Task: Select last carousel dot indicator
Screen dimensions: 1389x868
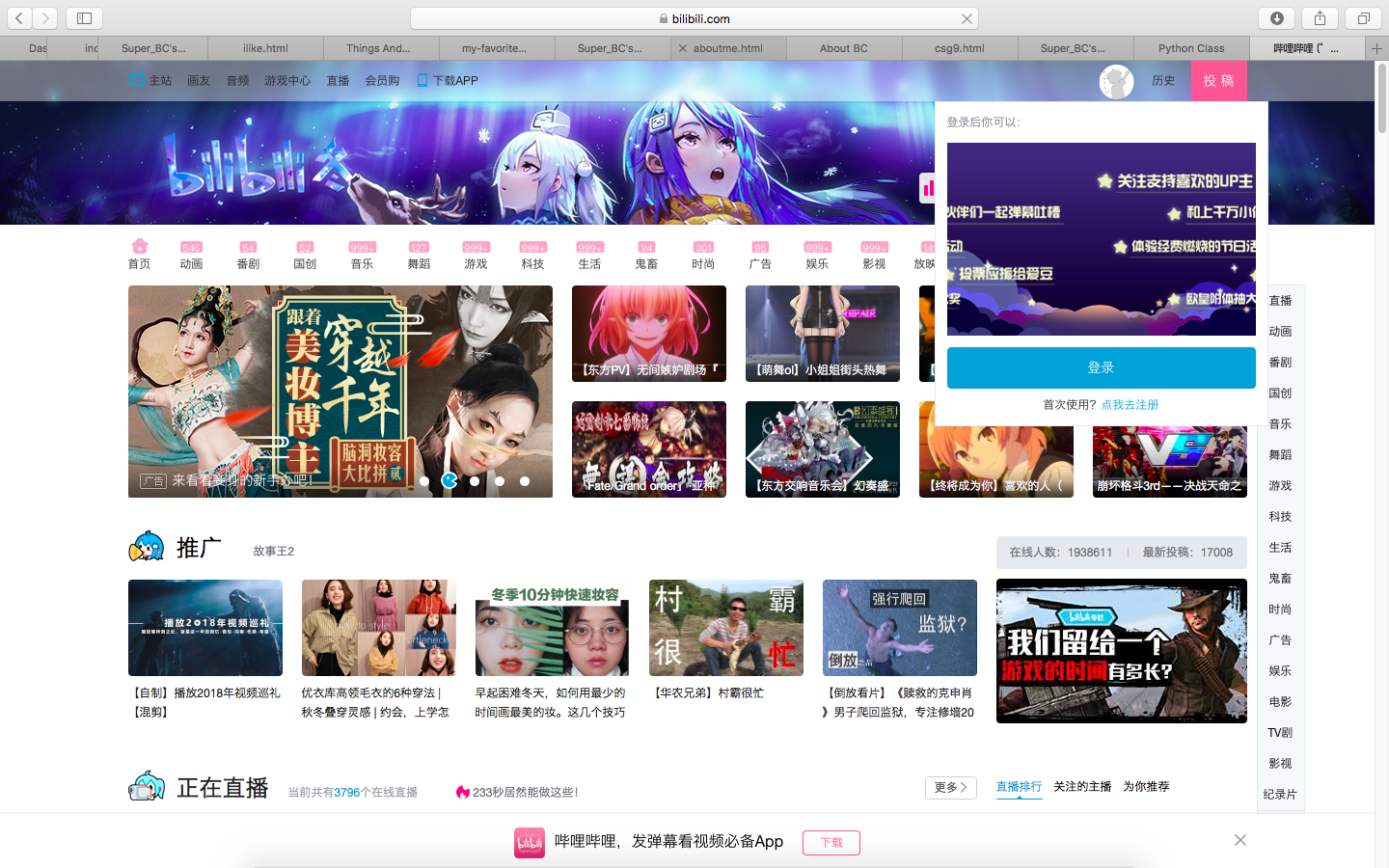Action: 525,480
